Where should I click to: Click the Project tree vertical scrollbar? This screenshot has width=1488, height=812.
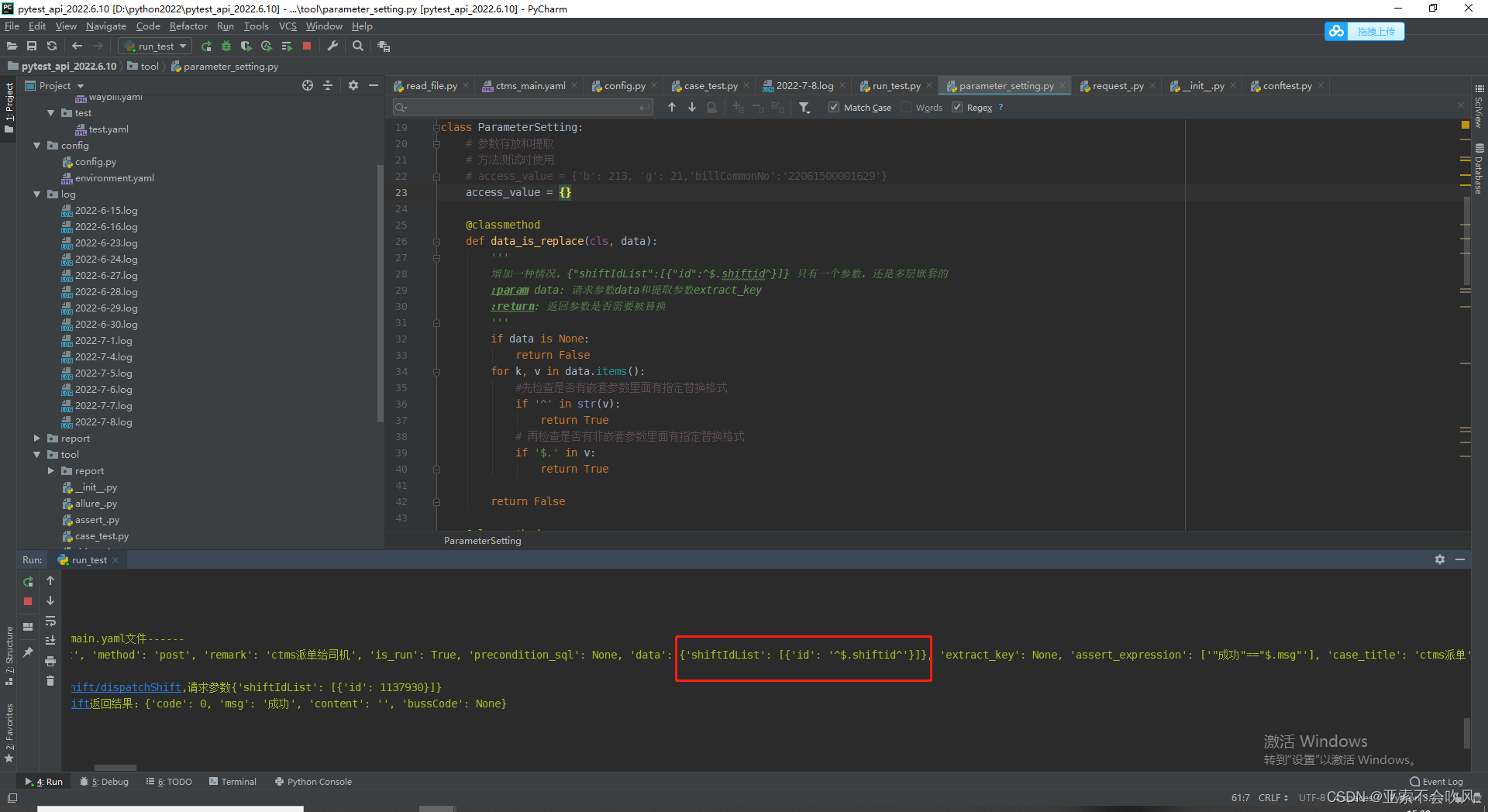coord(380,293)
